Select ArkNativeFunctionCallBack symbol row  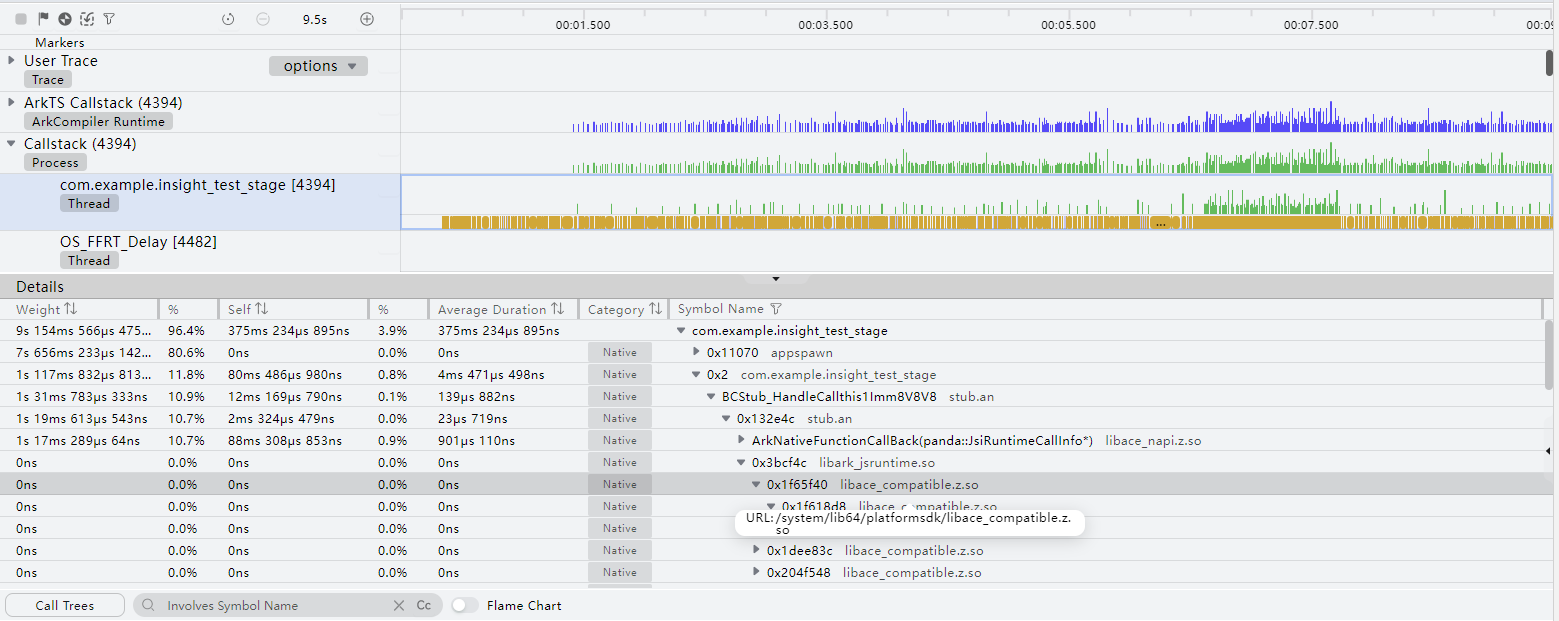tap(922, 441)
